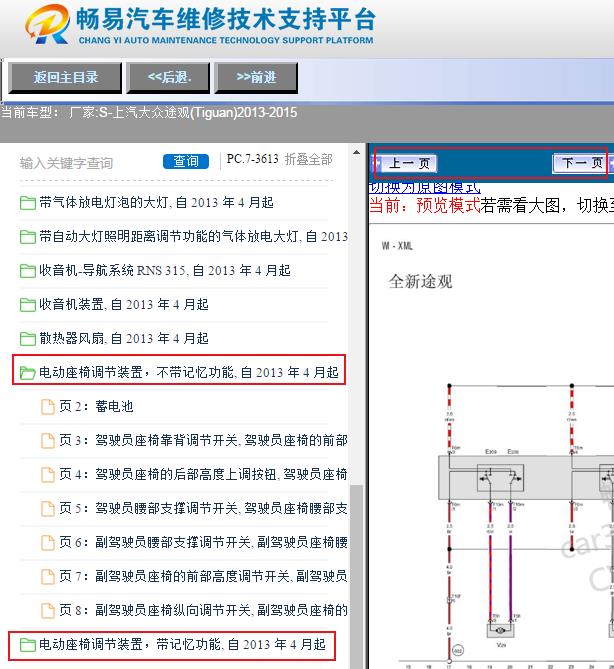The image size is (614, 669).
Task: Open 页 7：副驾驶员座椅的前部高度调节开关 page
Action: coord(203,576)
